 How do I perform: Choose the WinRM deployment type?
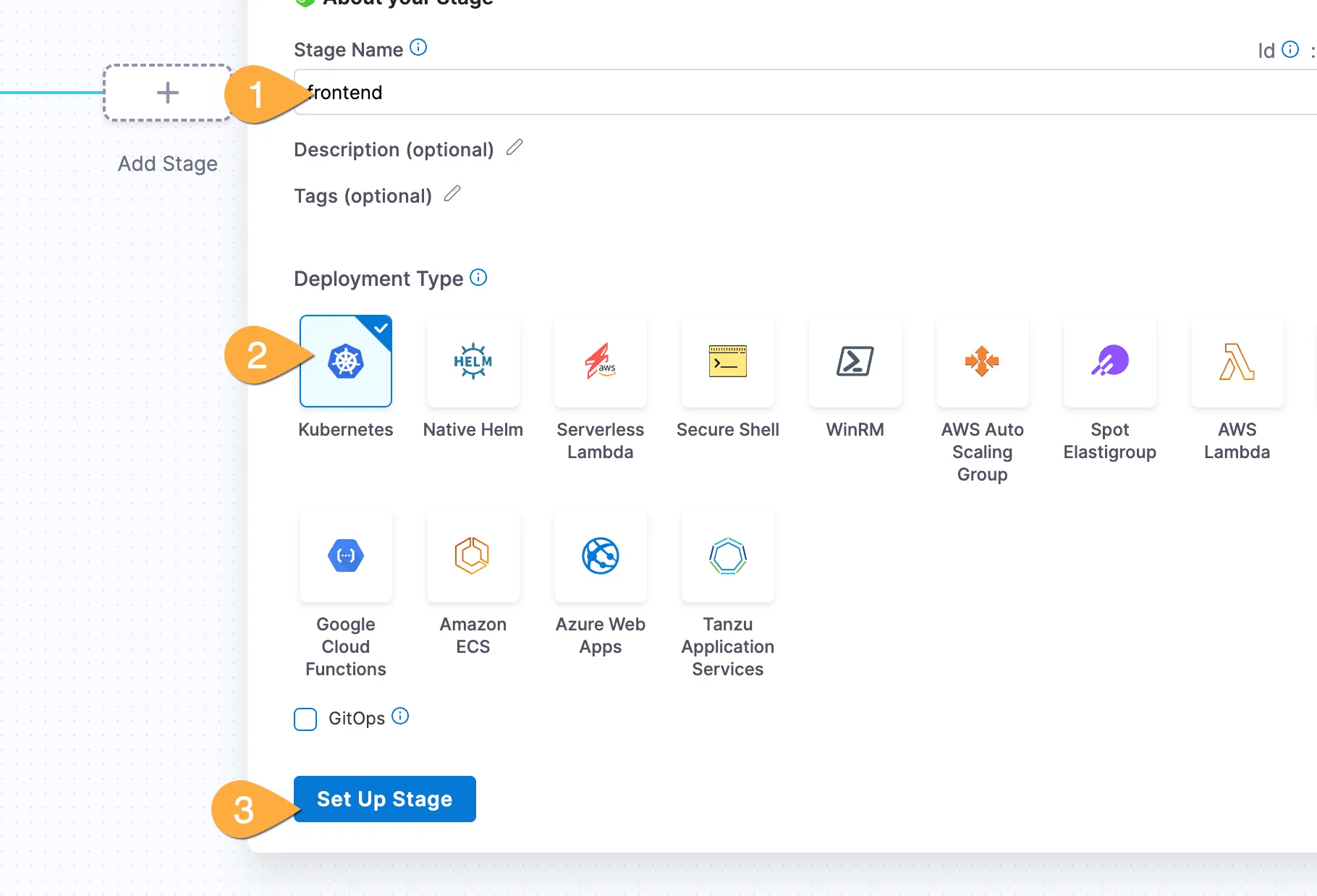(x=855, y=361)
